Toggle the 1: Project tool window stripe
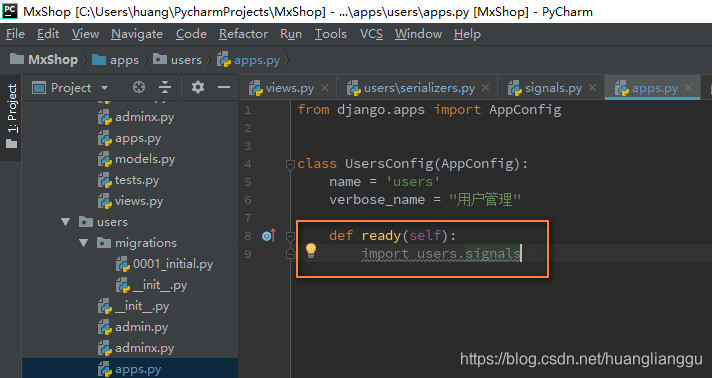The image size is (712, 378). 11,117
